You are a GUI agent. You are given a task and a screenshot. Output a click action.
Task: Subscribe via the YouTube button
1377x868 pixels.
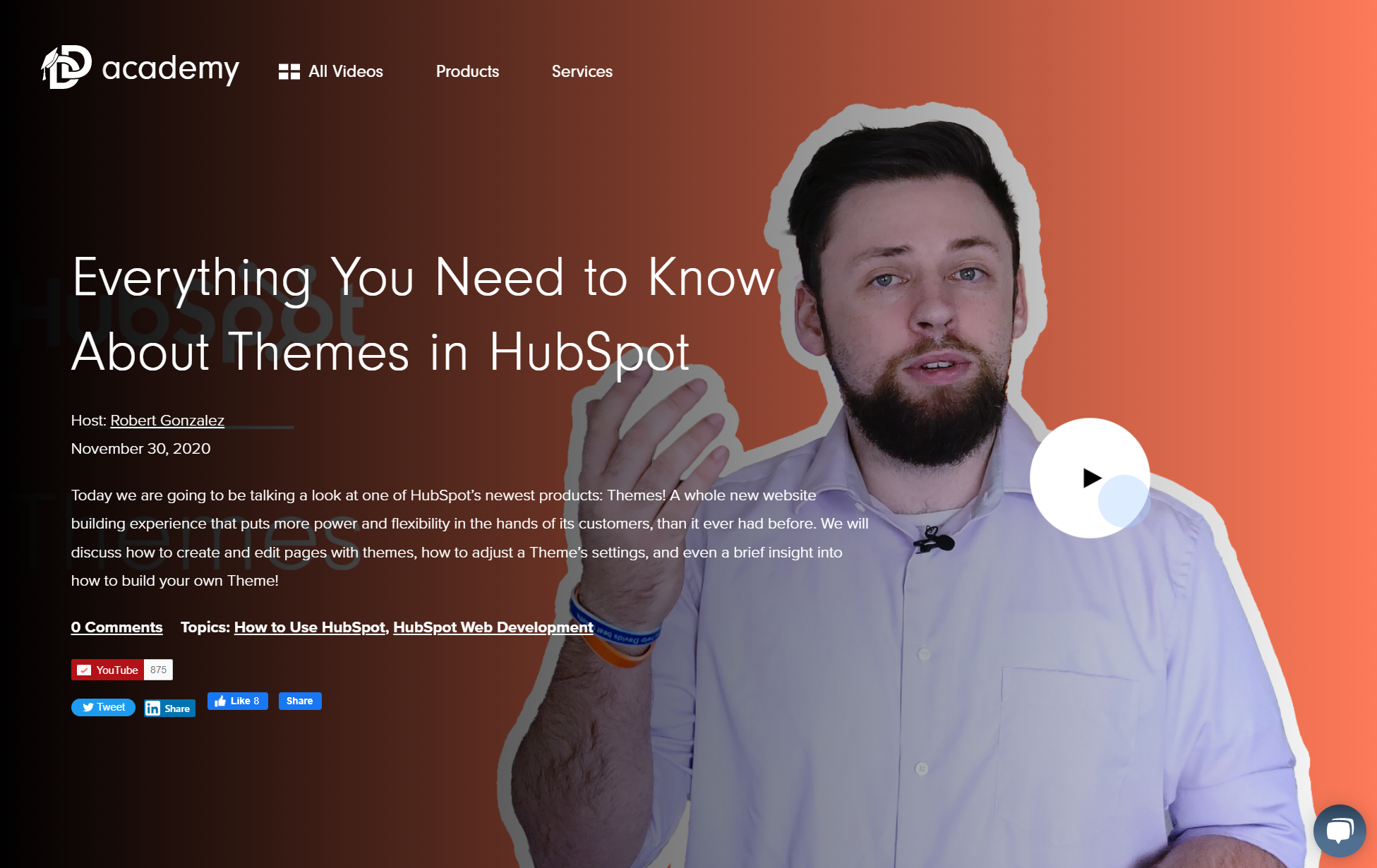click(107, 670)
